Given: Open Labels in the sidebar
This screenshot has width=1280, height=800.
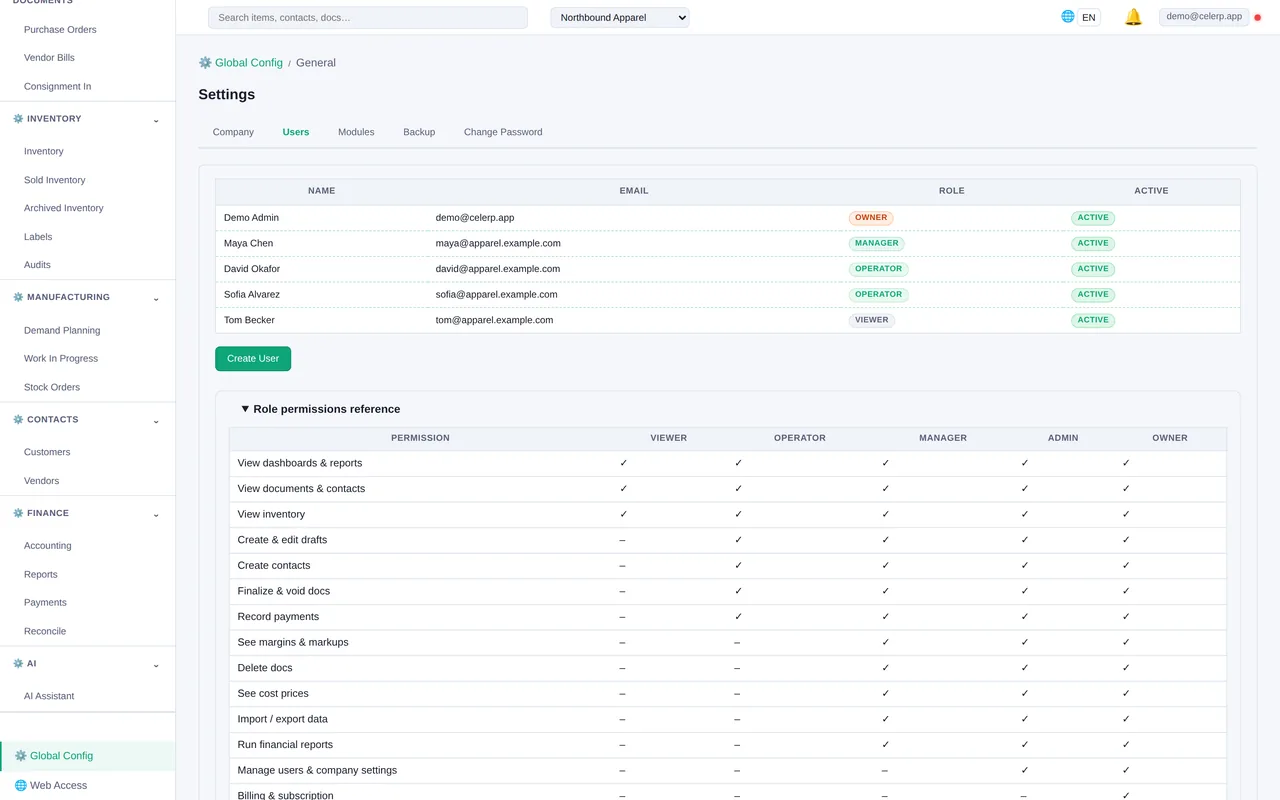Looking at the screenshot, I should point(38,238).
